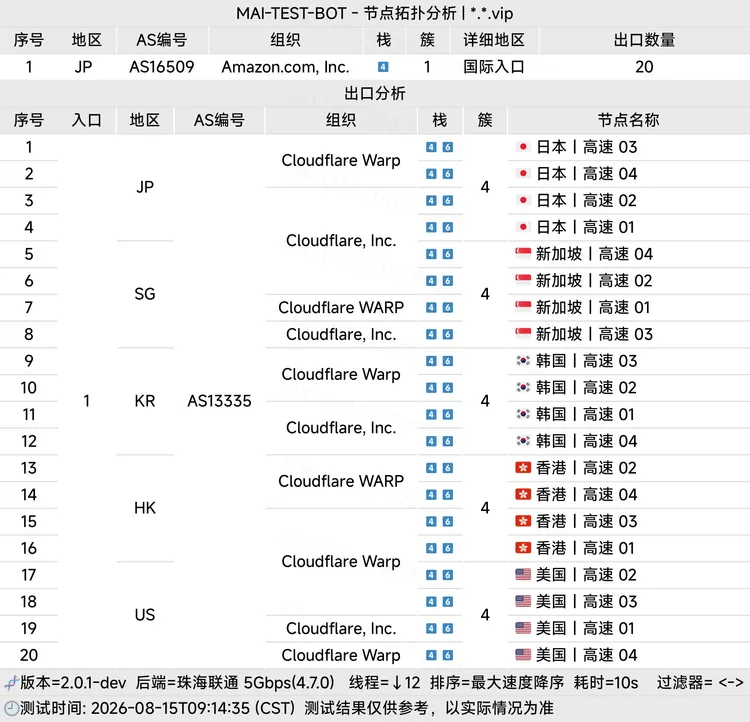The image size is (750, 722).
Task: Select the 排序=最大速度降序 status entry
Action: point(497,683)
